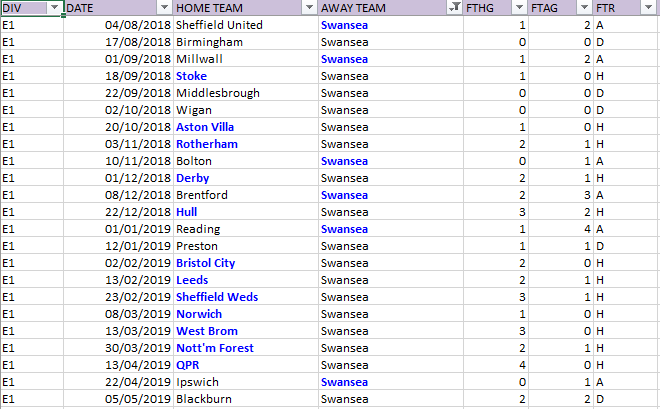The width and height of the screenshot is (660, 409).
Task: Select the Sheffield United cell
Action: (245, 25)
